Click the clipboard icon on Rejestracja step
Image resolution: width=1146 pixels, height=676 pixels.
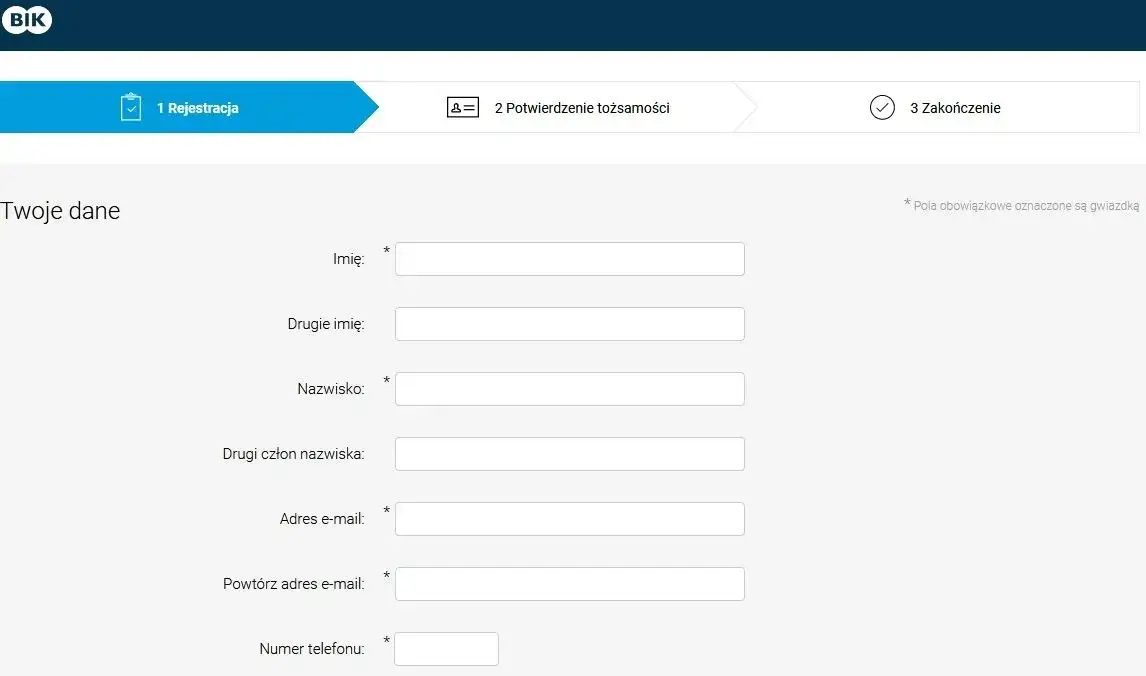click(x=131, y=106)
